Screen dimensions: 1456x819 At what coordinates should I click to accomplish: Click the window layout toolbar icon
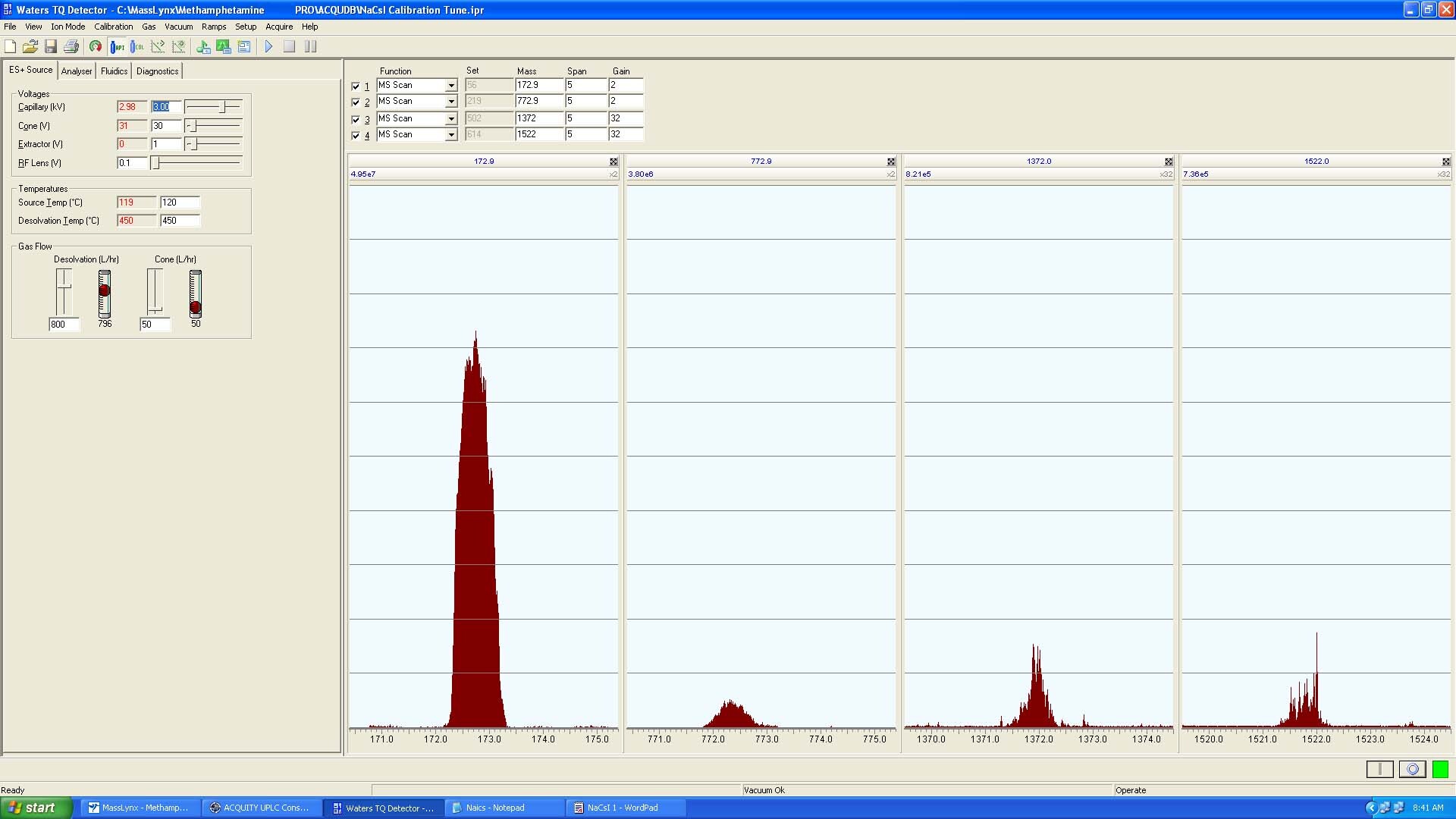point(244,46)
